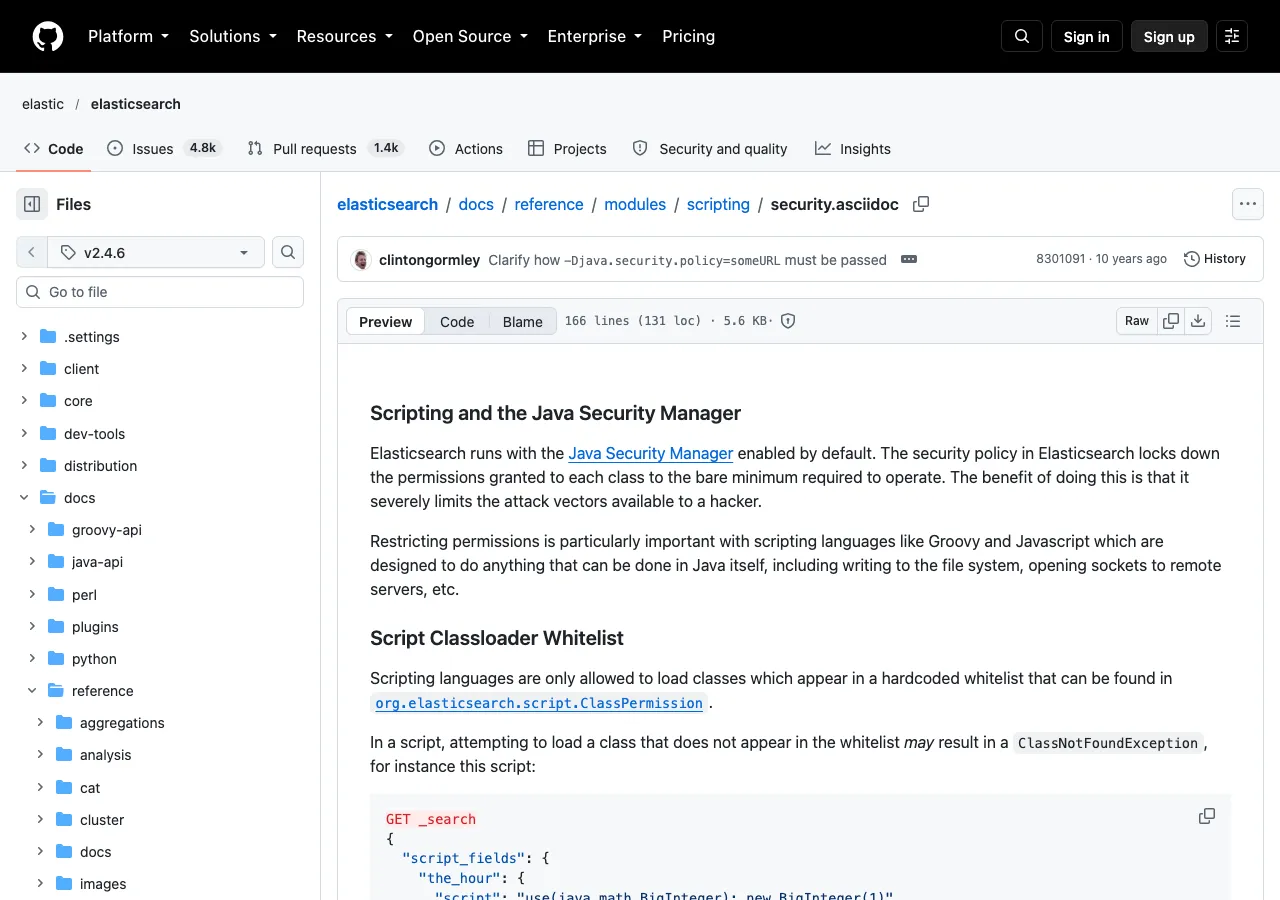
Task: Collapse the docs folder in the tree
Action: [24, 498]
